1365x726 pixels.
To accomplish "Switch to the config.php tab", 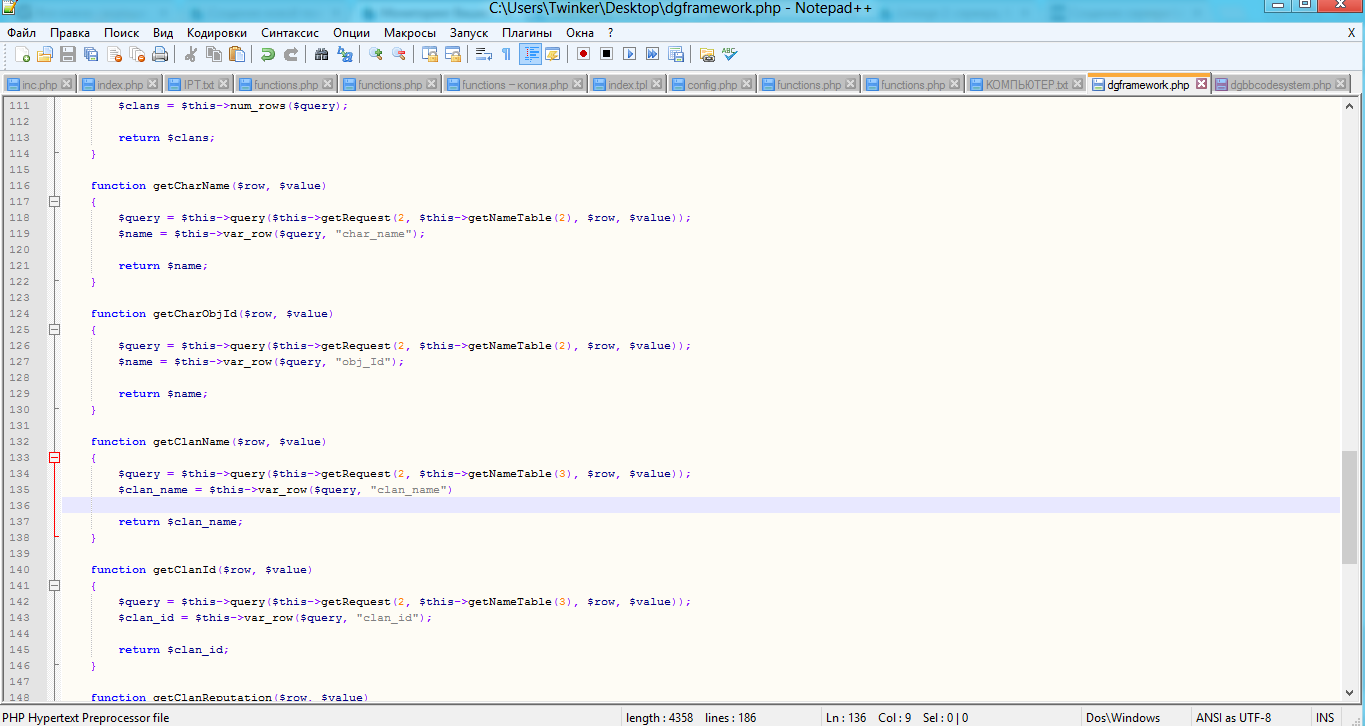I will 711,85.
